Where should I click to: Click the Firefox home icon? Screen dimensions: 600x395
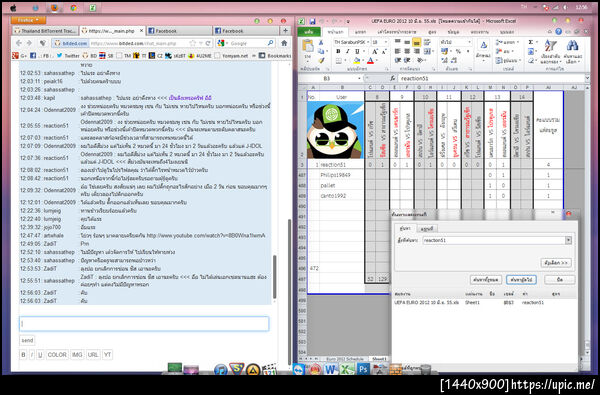coord(284,43)
